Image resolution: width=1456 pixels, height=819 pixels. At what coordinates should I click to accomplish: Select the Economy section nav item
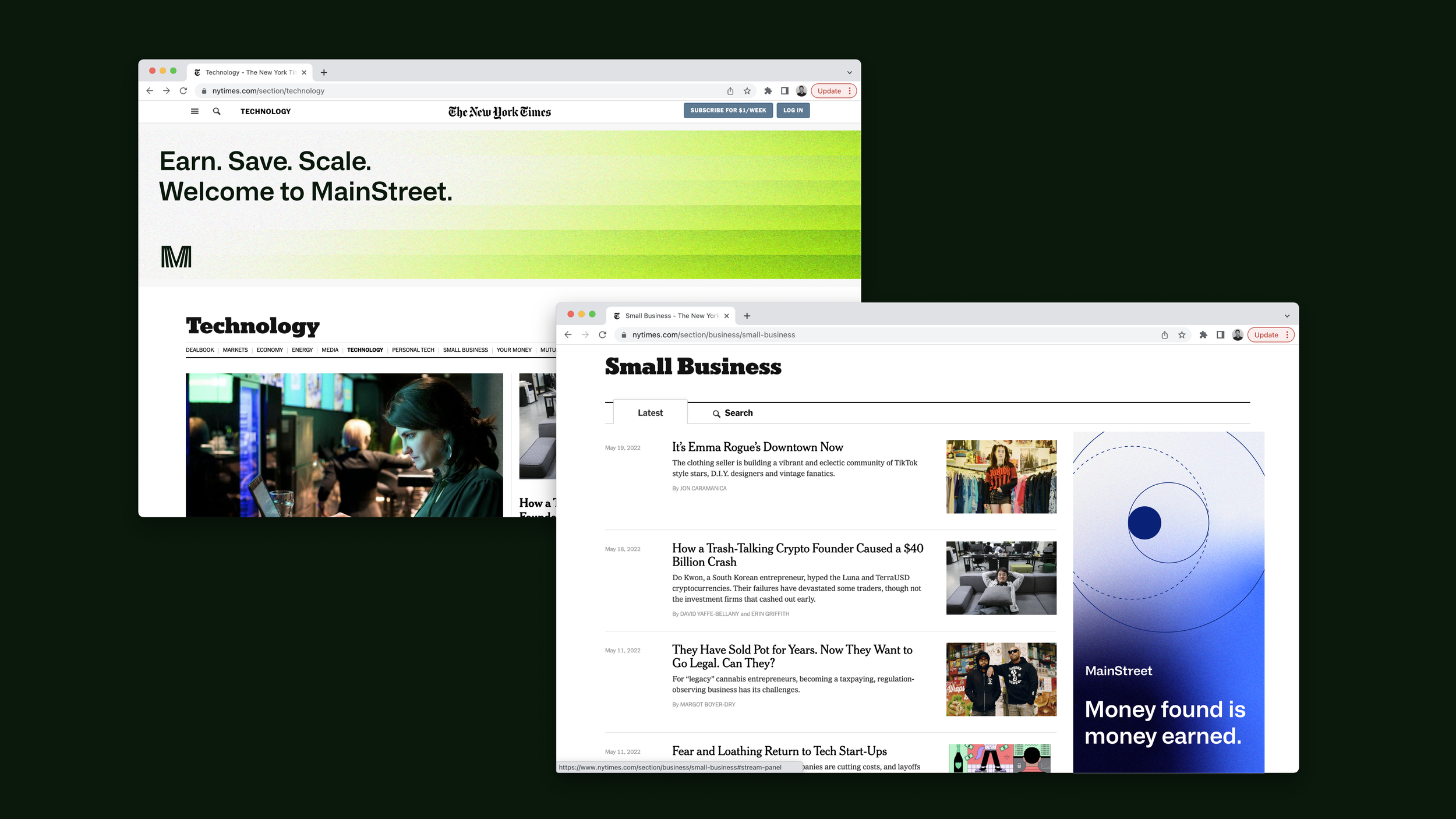pos(270,350)
